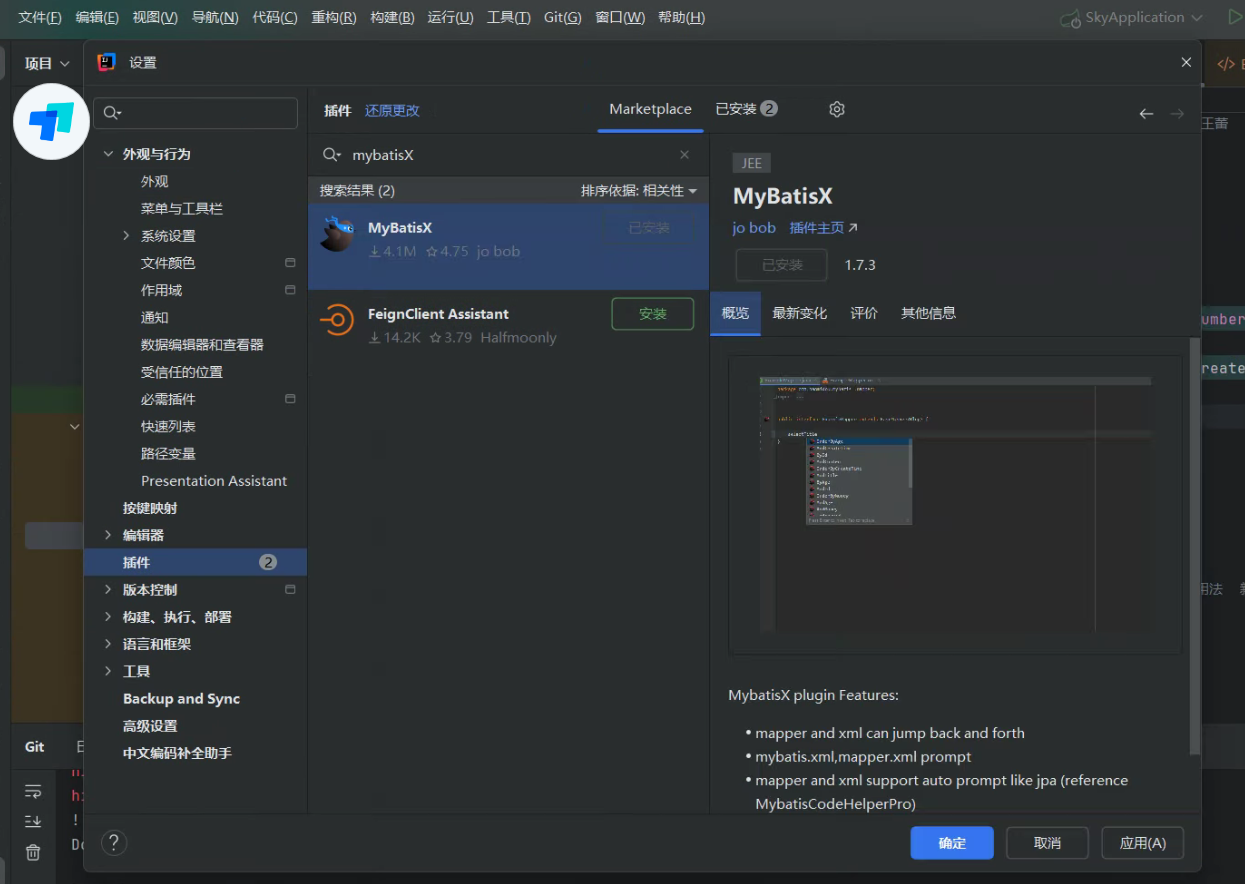This screenshot has height=884, width=1245.
Task: Select Presentation Assistant in settings tree
Action: (214, 481)
